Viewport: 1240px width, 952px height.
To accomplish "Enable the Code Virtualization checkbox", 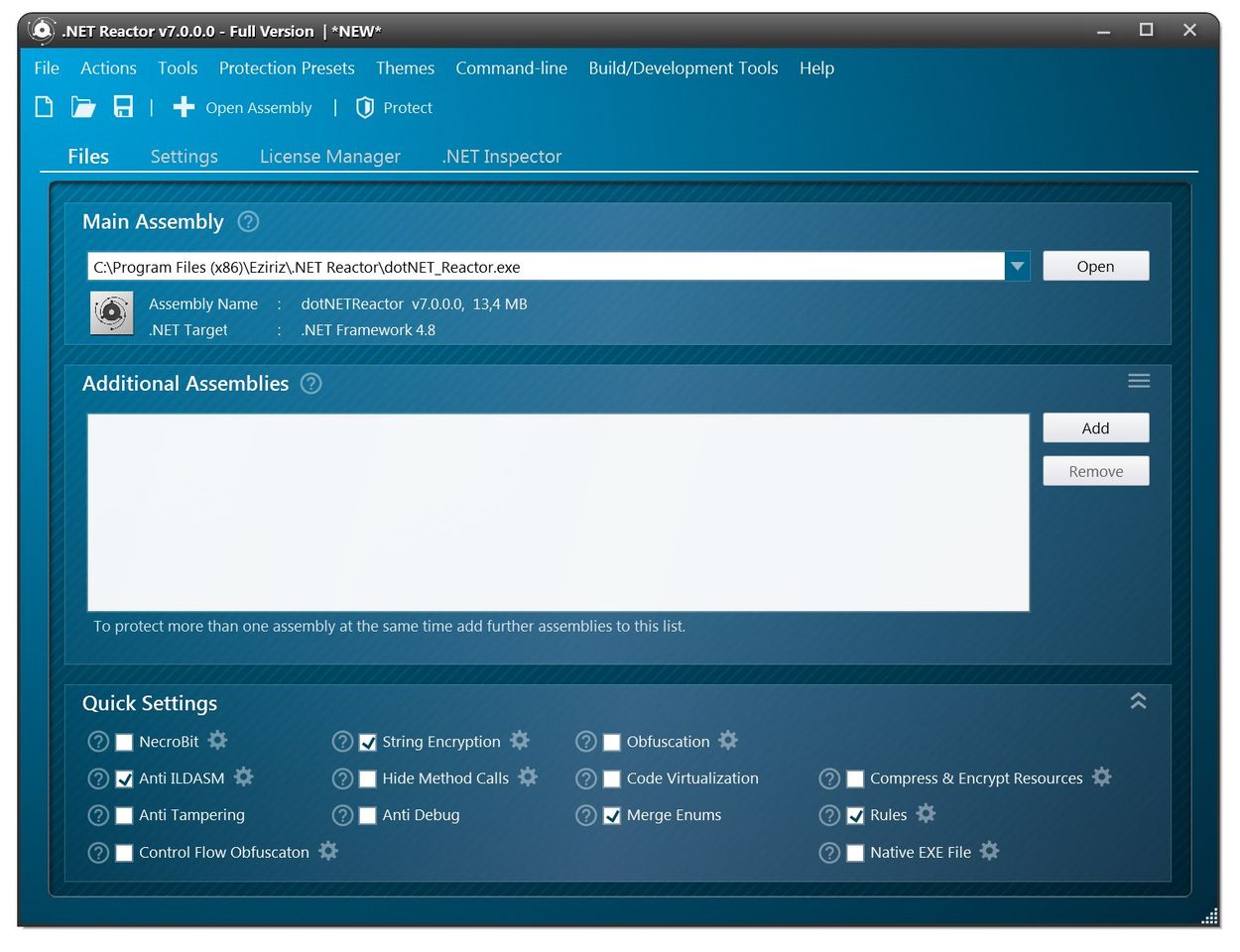I will [612, 779].
